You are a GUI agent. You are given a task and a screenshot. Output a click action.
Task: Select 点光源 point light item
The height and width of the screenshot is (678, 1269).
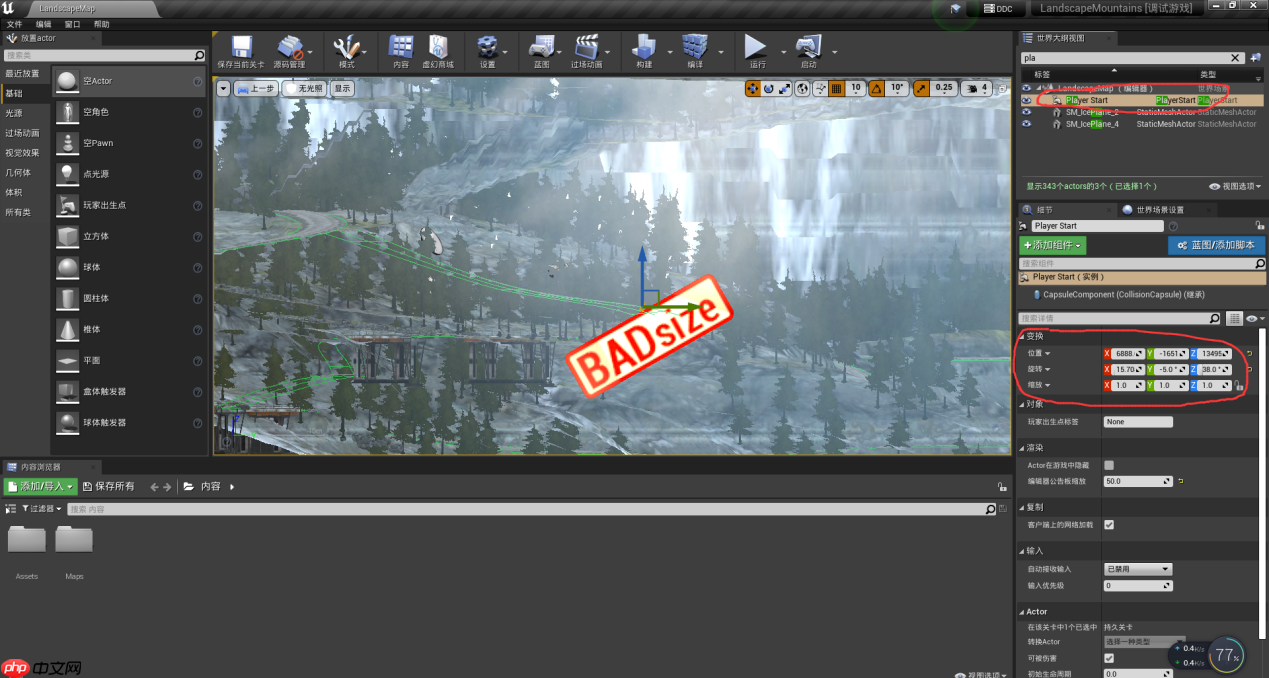click(129, 174)
